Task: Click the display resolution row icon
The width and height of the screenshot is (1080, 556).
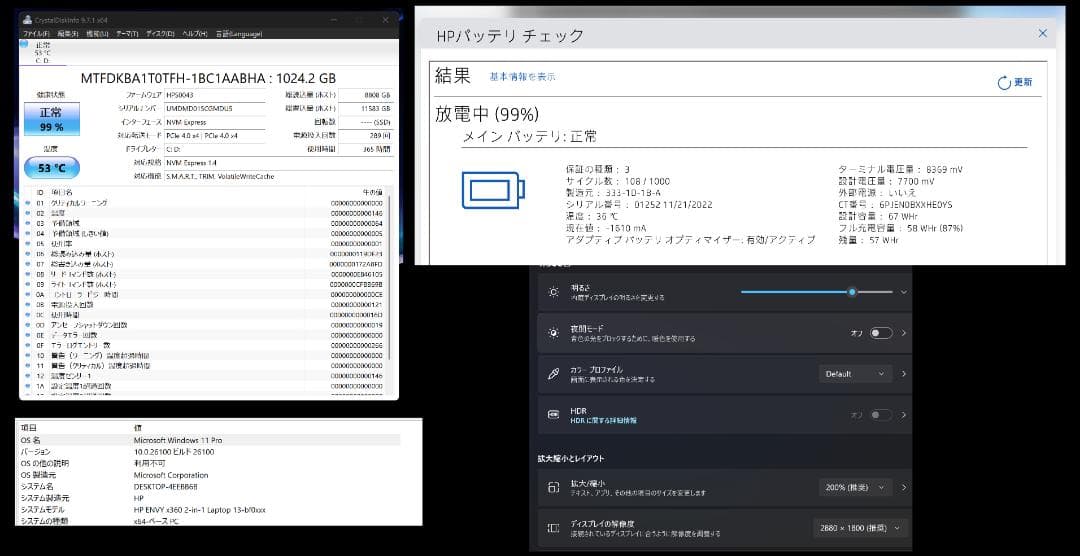Action: [x=554, y=528]
